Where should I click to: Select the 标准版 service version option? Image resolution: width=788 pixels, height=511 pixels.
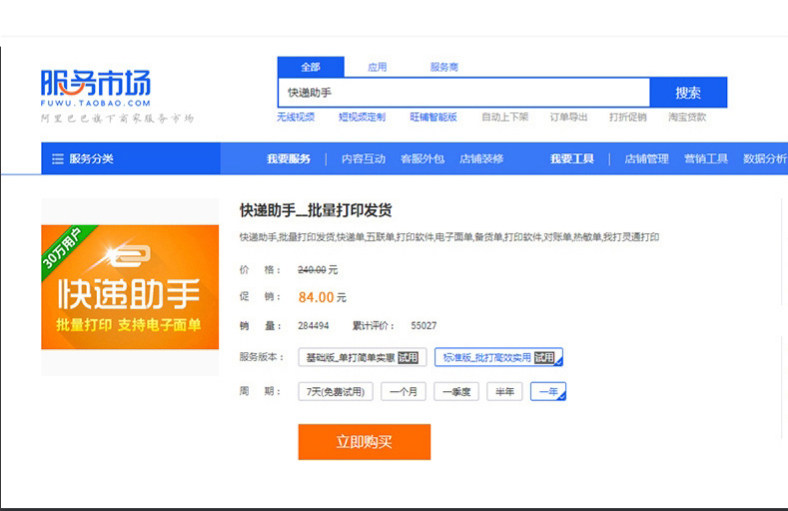tap(499, 357)
